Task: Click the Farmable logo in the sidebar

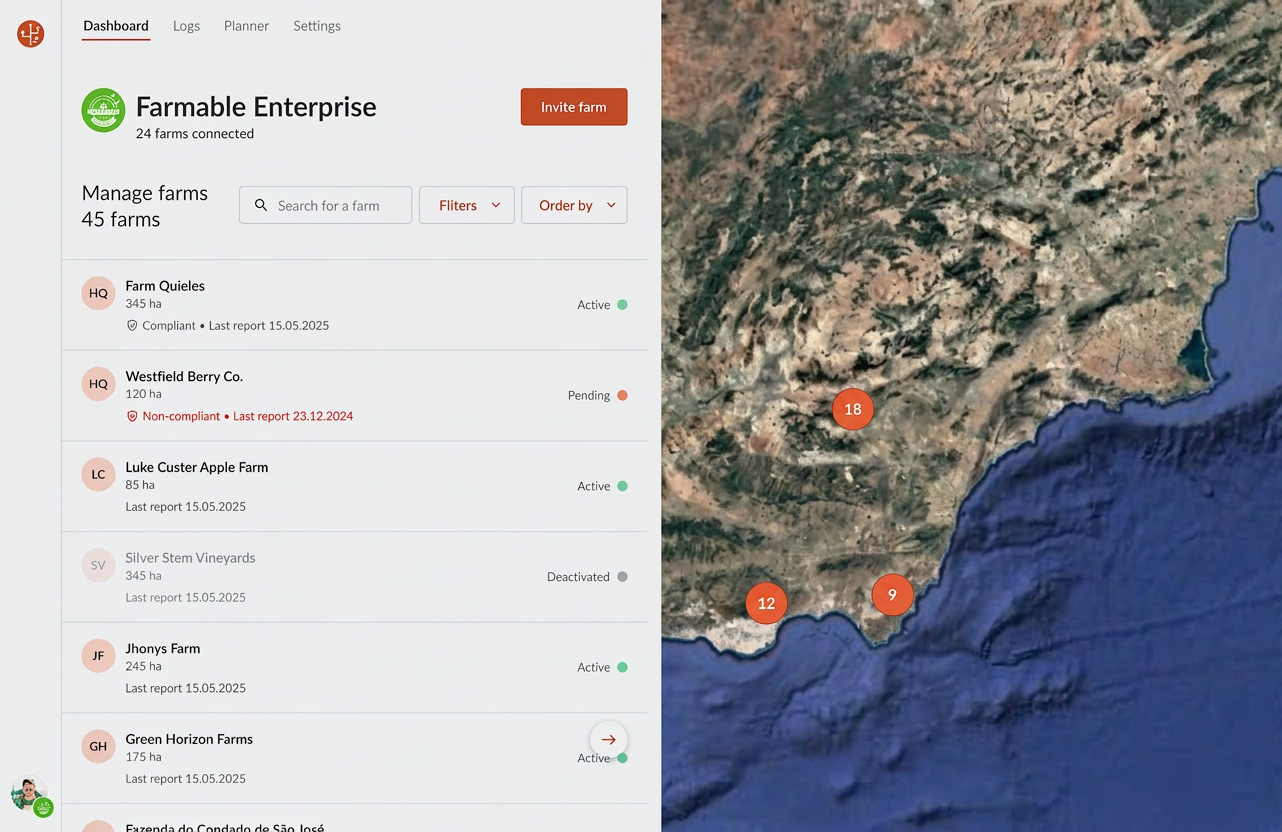Action: pyautogui.click(x=31, y=34)
